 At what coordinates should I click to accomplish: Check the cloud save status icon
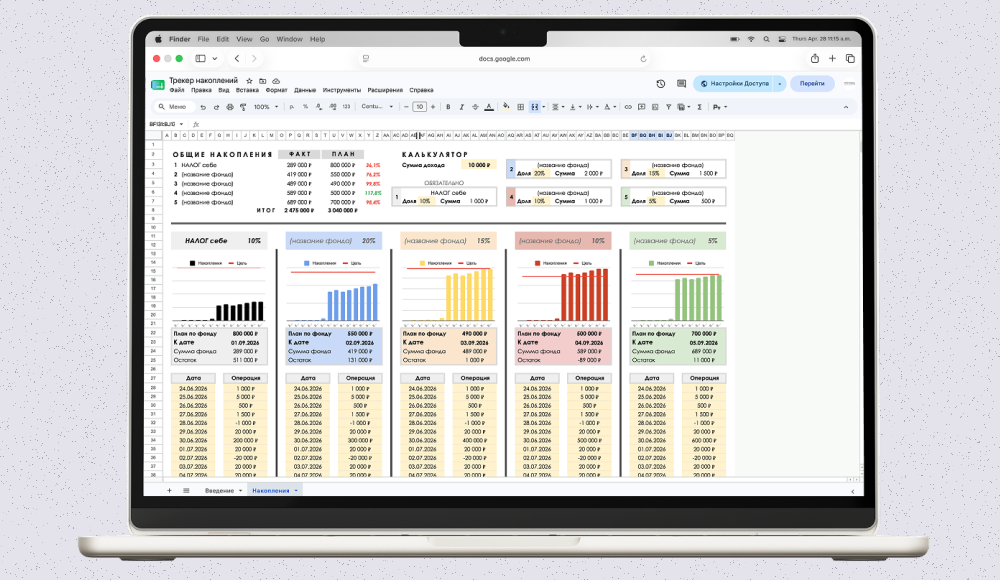[276, 81]
